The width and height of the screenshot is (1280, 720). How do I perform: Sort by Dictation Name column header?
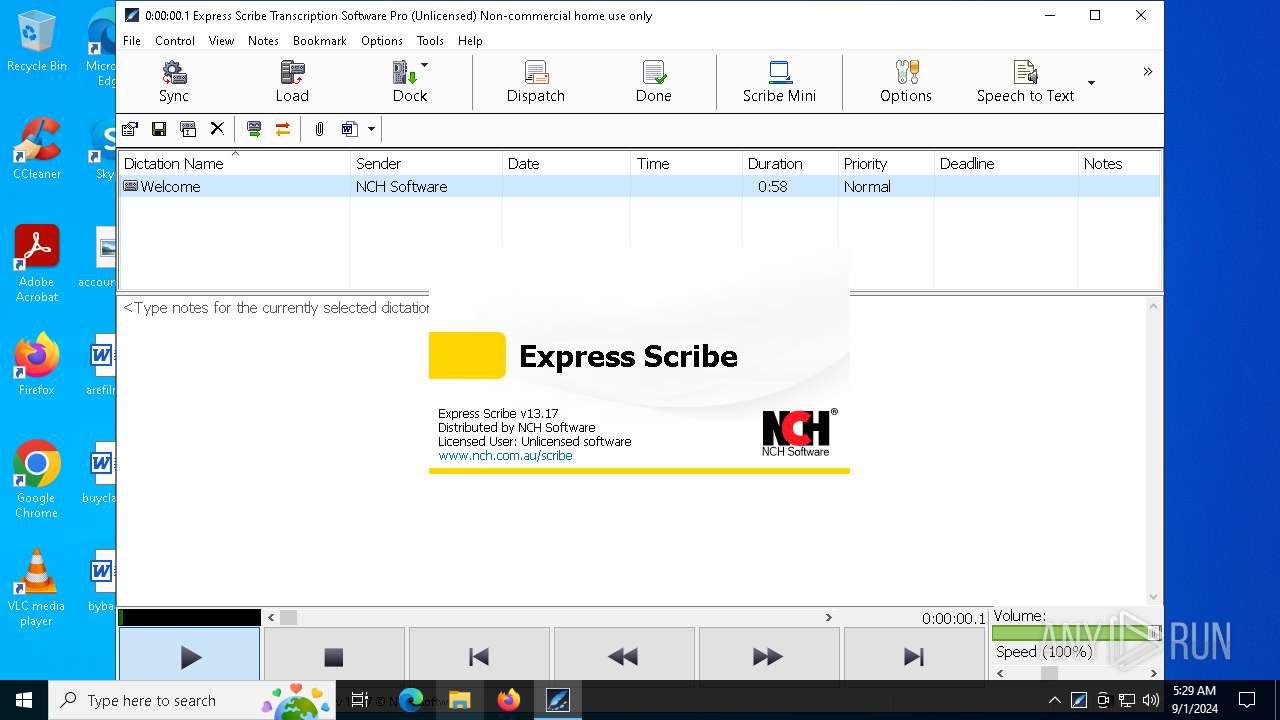235,164
